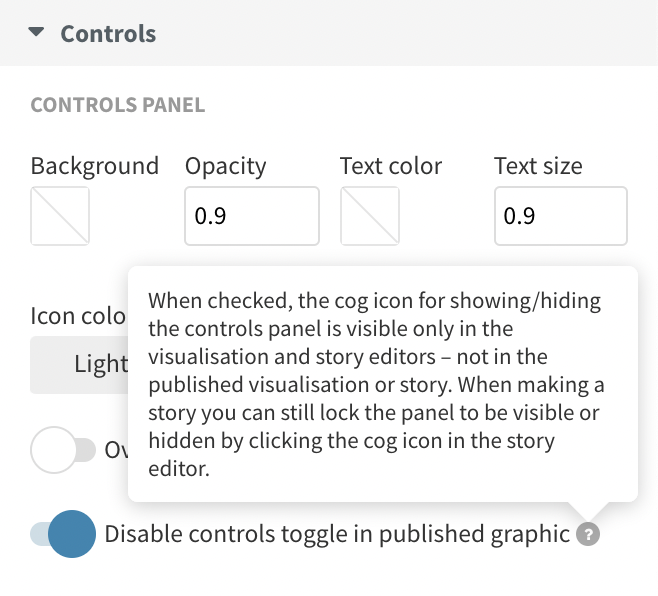
Task: Open the Background color swatch
Action: 60,216
